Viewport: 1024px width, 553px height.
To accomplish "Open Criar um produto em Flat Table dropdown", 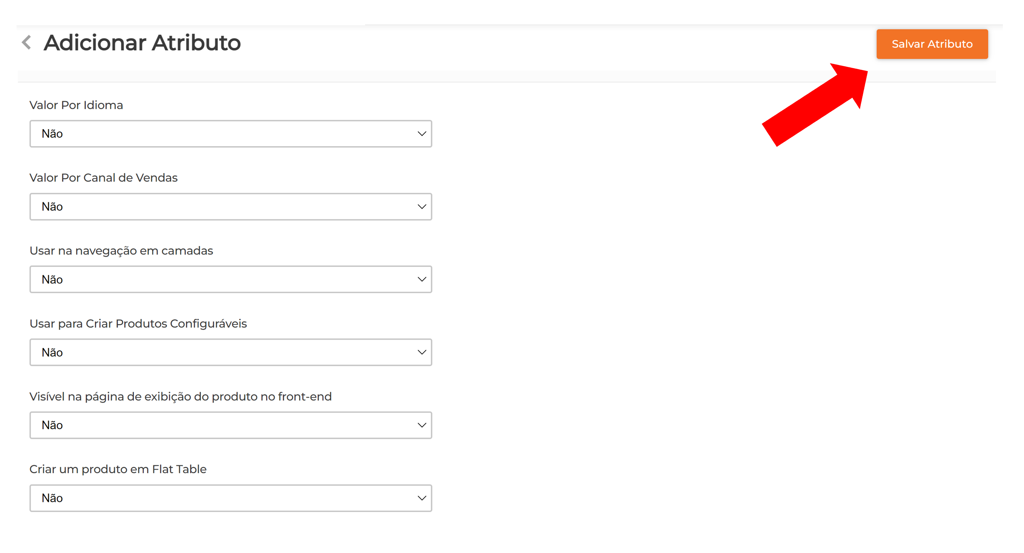I will tap(230, 498).
